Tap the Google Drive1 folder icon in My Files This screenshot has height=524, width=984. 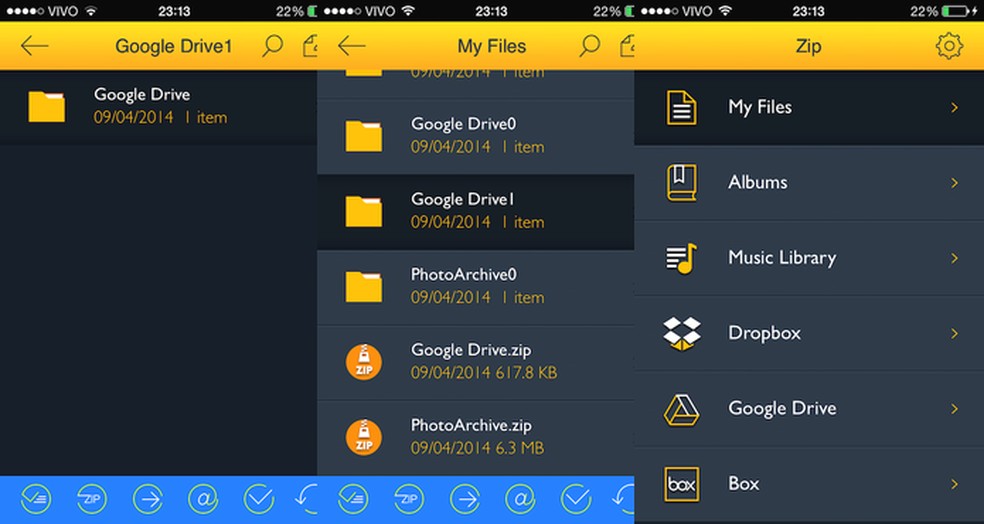coord(363,211)
